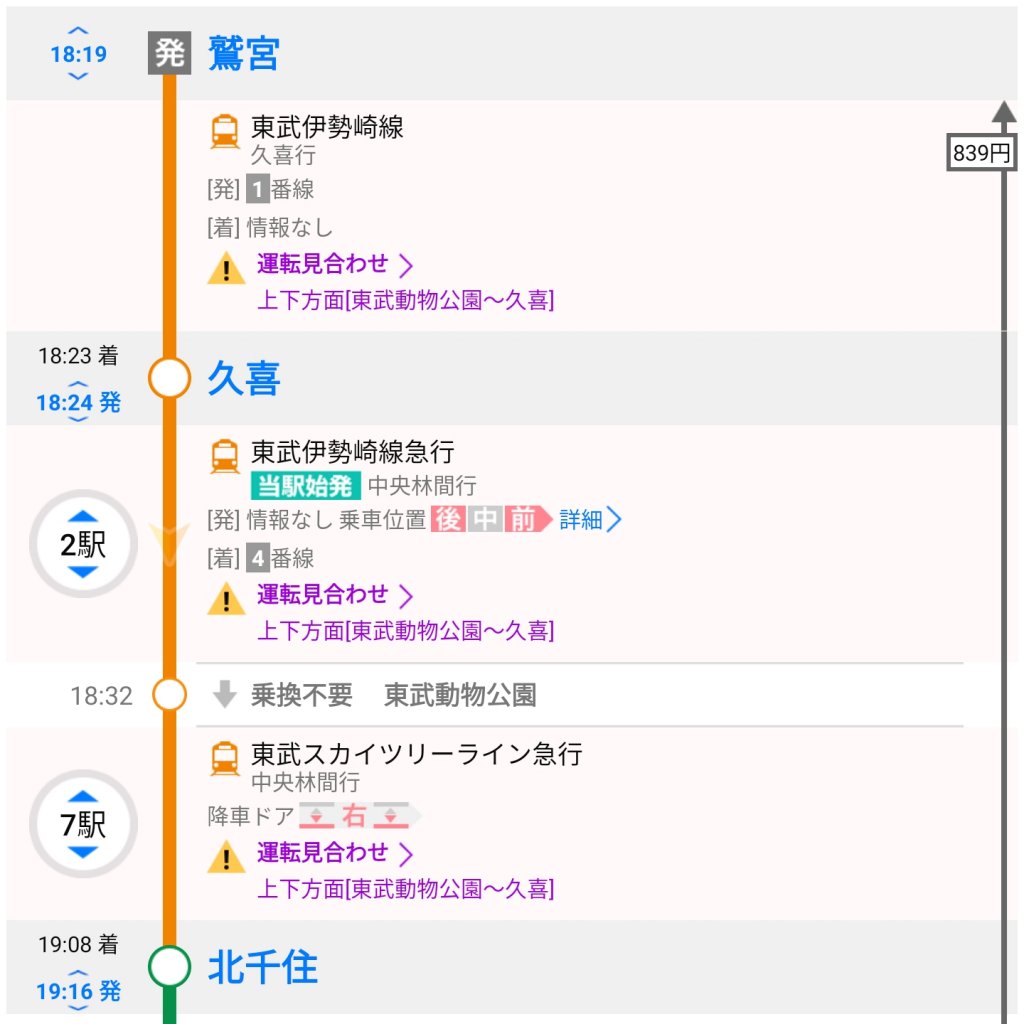The height and width of the screenshot is (1024, 1024).
Task: Open 上下方面[東武動物公園〜久喜] under スカイツリーライン
Action: coord(406,888)
